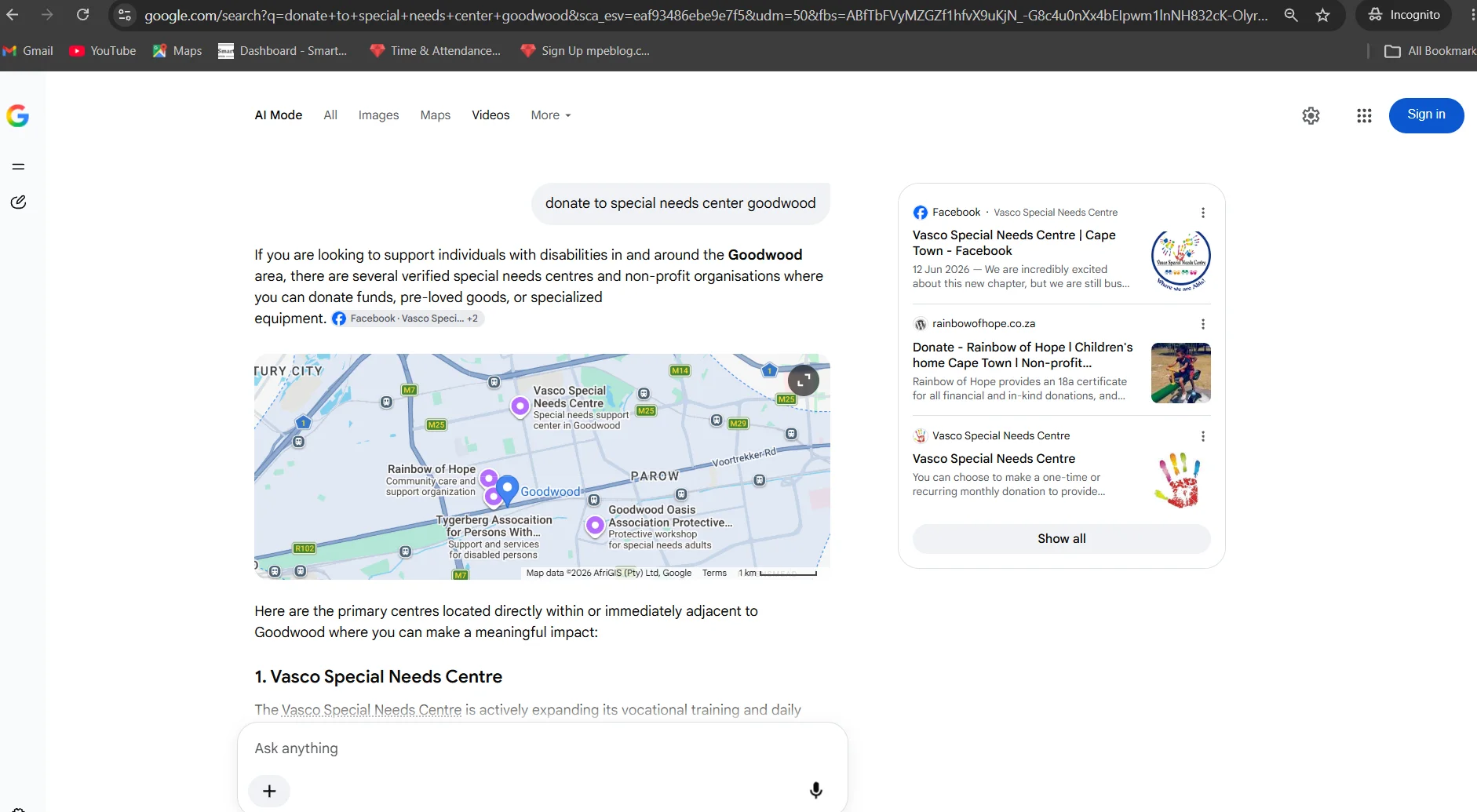The width and height of the screenshot is (1477, 812).
Task: Expand the sidebar menu icon
Action: [x=19, y=166]
